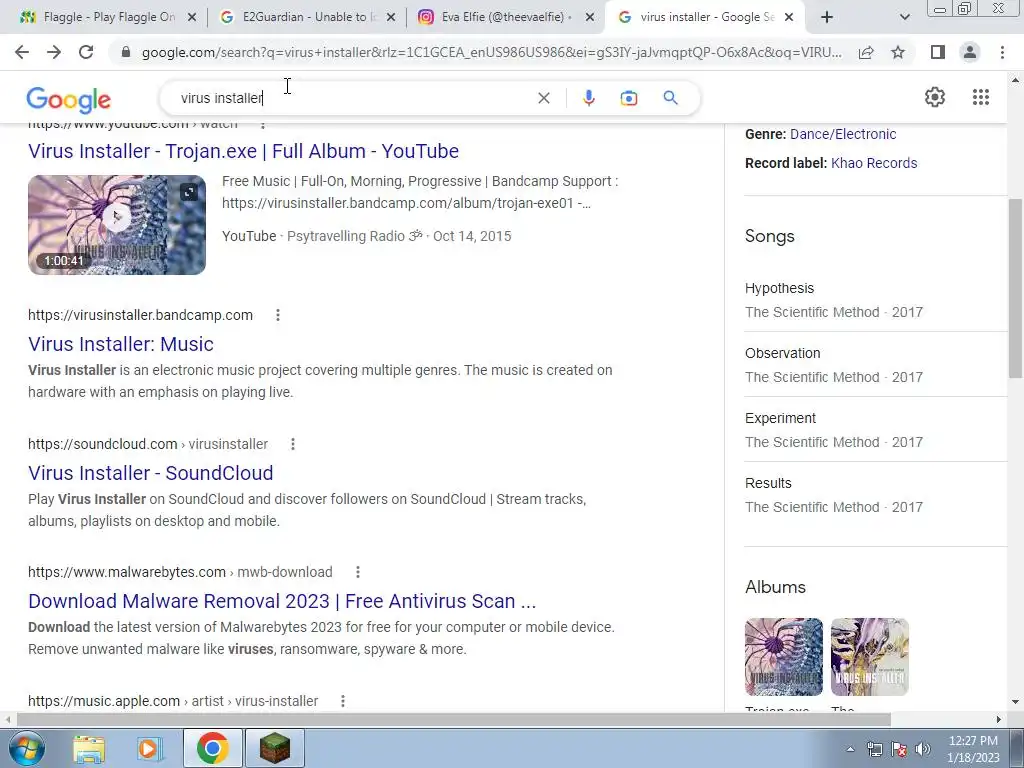Open Google quick settings gear
The width and height of the screenshot is (1024, 768).
point(935,97)
